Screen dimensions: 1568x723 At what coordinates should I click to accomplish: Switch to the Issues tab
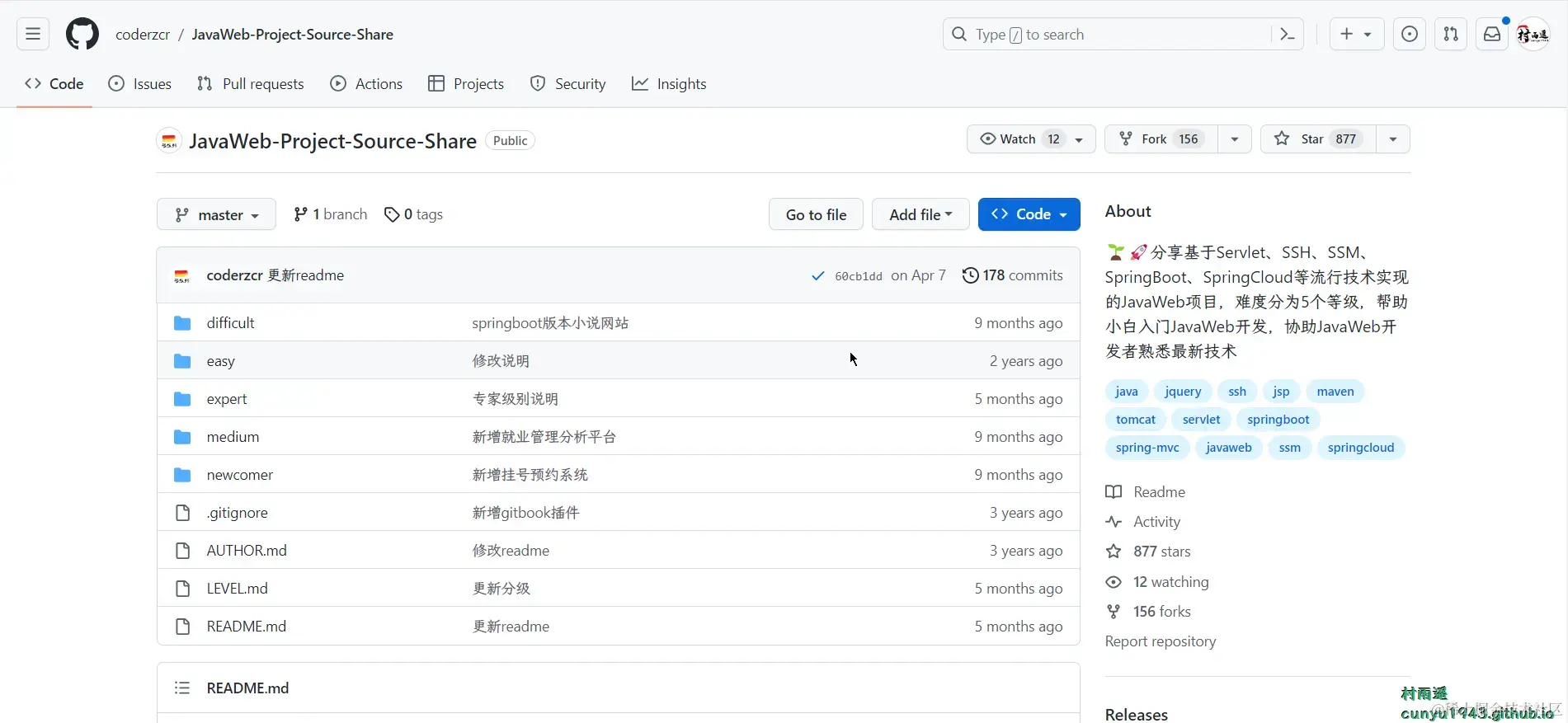point(140,83)
